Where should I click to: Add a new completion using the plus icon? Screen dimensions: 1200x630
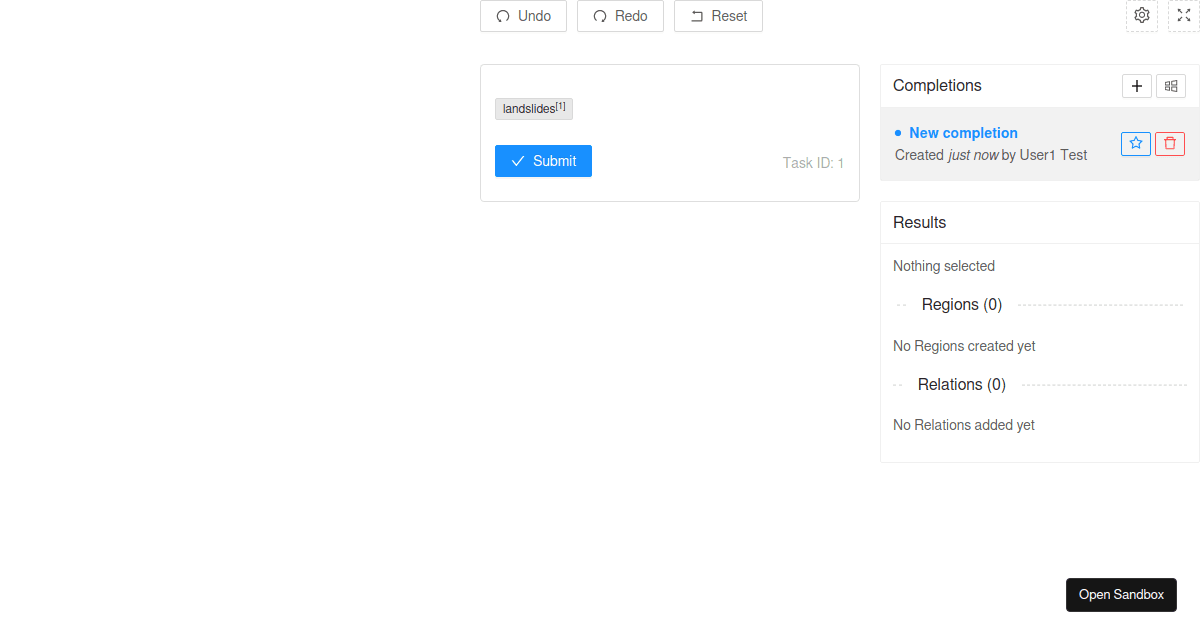click(1136, 86)
